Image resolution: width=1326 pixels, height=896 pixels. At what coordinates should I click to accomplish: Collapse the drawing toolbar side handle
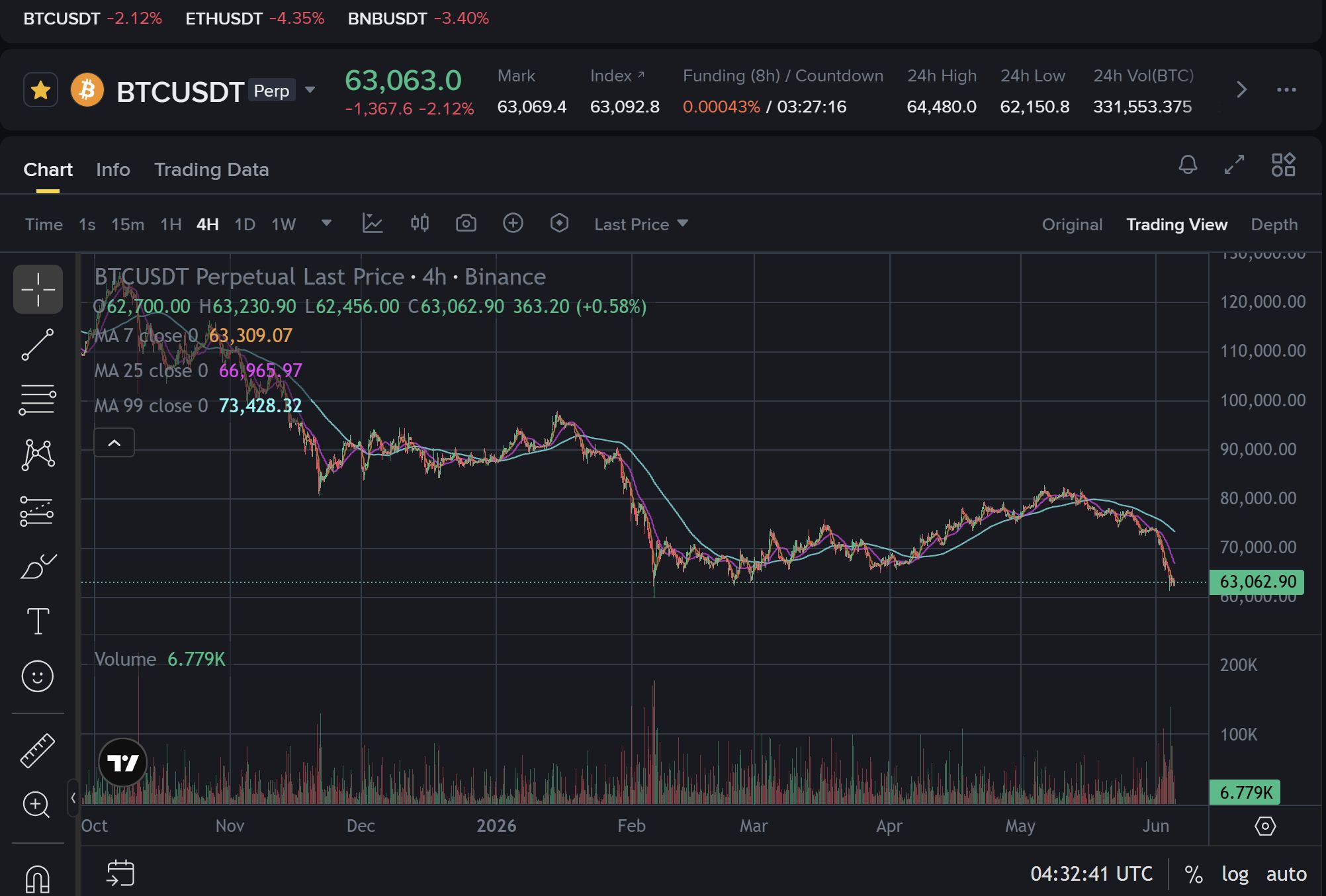[73, 797]
